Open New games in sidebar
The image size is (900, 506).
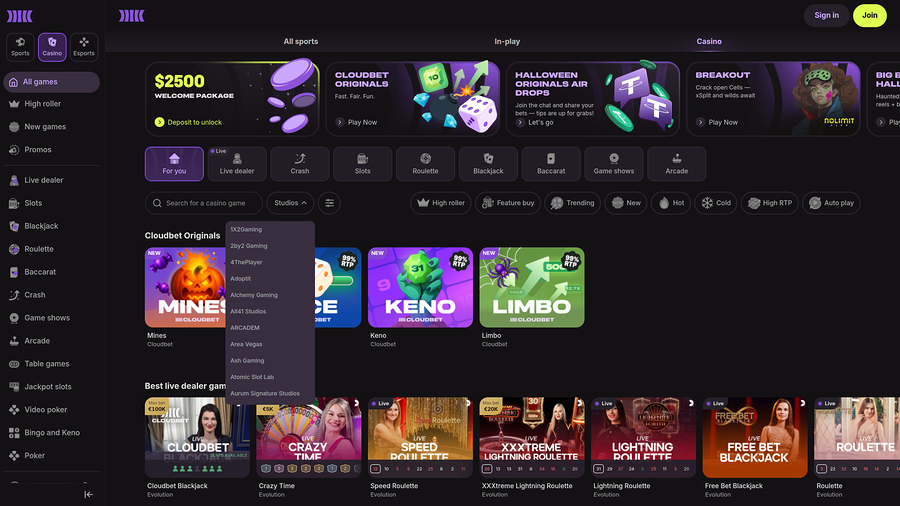[x=51, y=127]
